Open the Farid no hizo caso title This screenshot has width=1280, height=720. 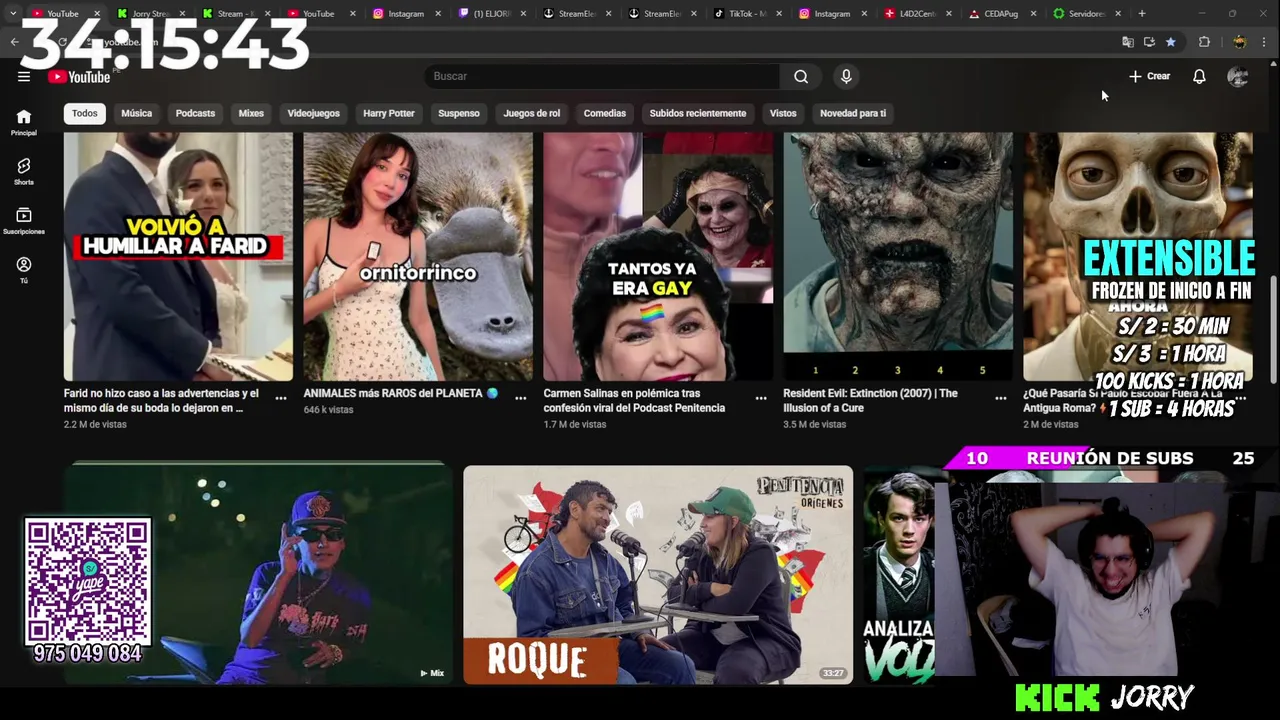pos(162,400)
